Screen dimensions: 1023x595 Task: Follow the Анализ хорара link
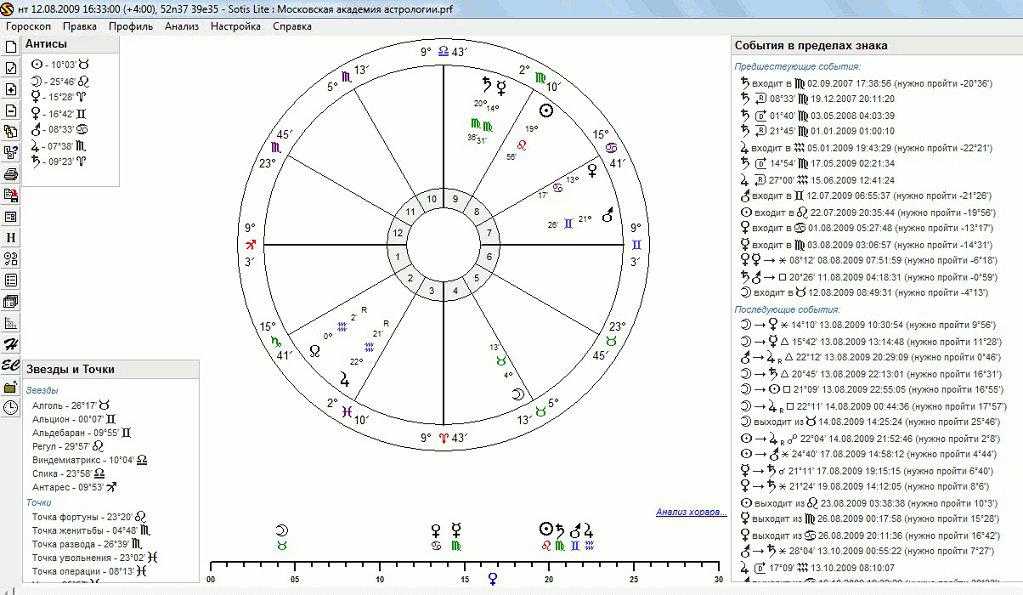click(691, 512)
